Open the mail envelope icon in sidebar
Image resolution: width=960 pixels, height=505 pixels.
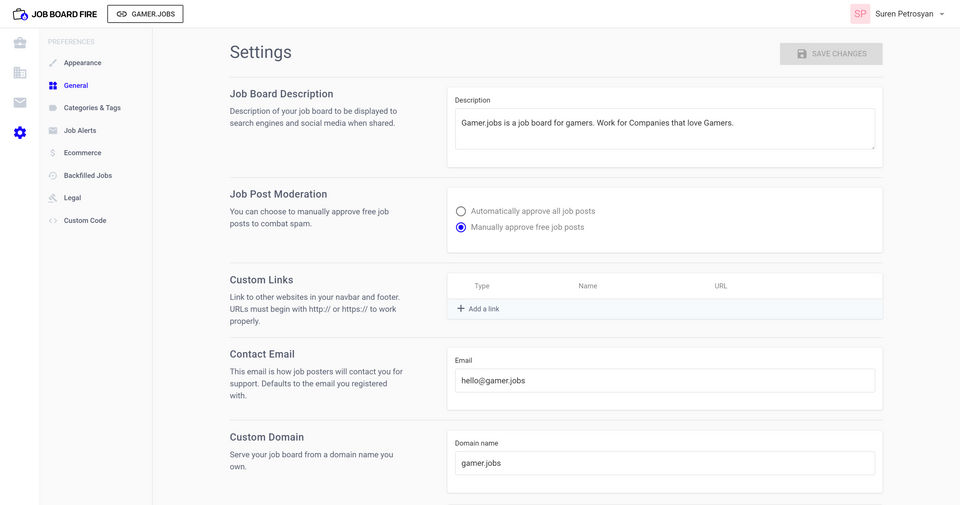(20, 102)
